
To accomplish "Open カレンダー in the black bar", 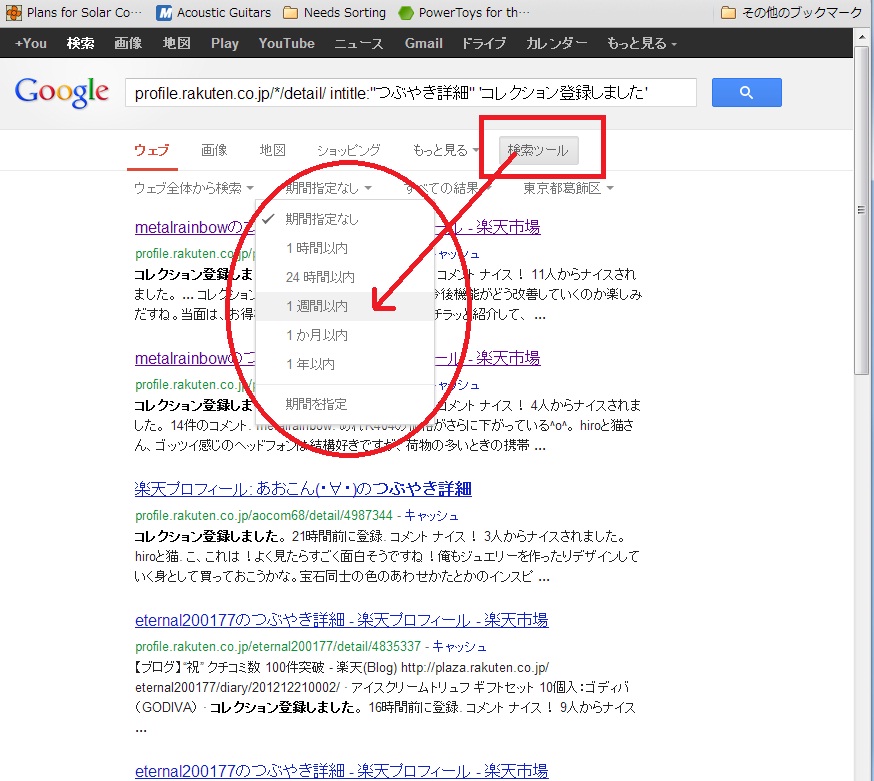I will coord(556,43).
